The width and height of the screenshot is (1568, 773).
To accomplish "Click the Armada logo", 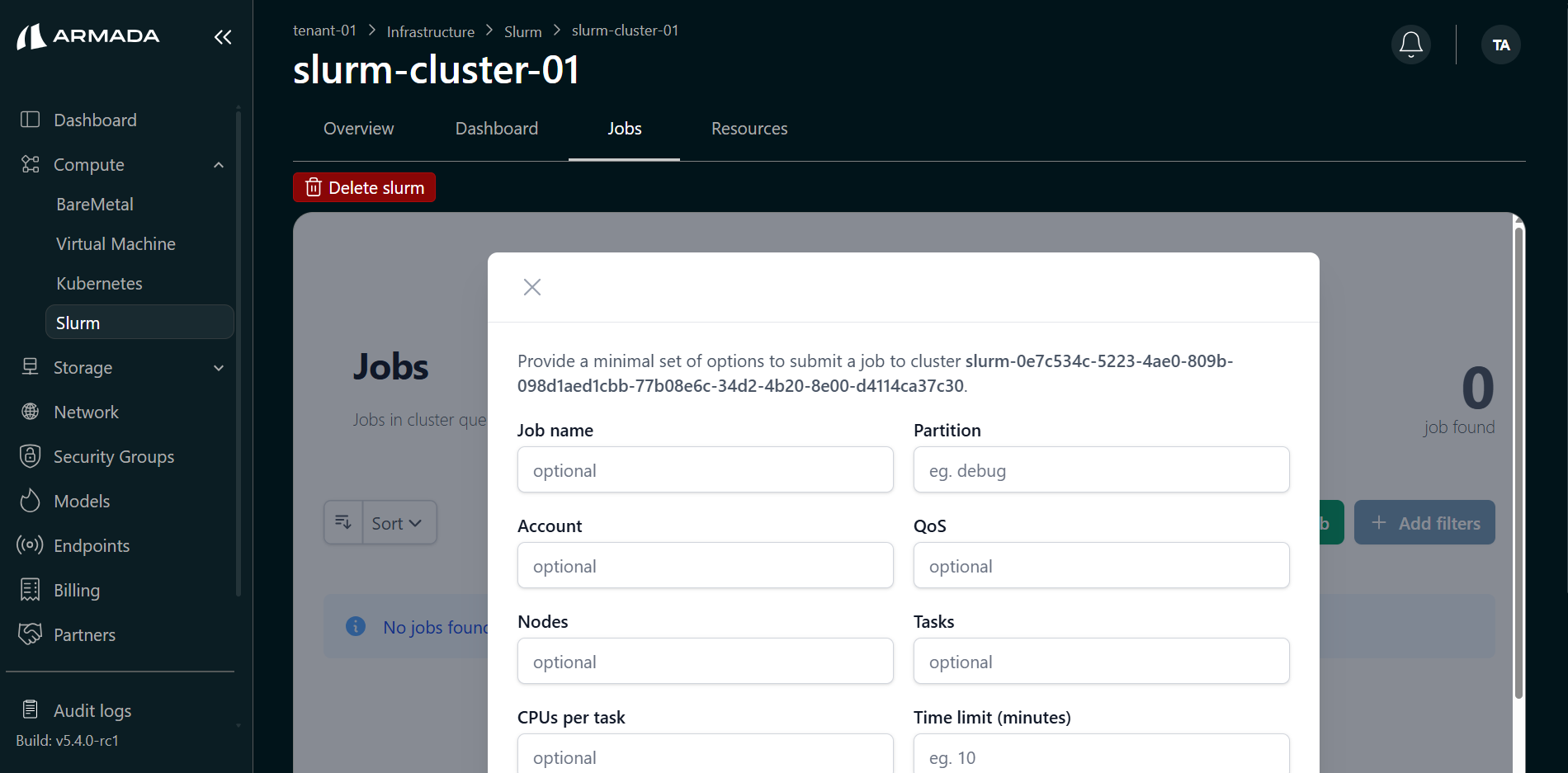I will click(x=87, y=36).
